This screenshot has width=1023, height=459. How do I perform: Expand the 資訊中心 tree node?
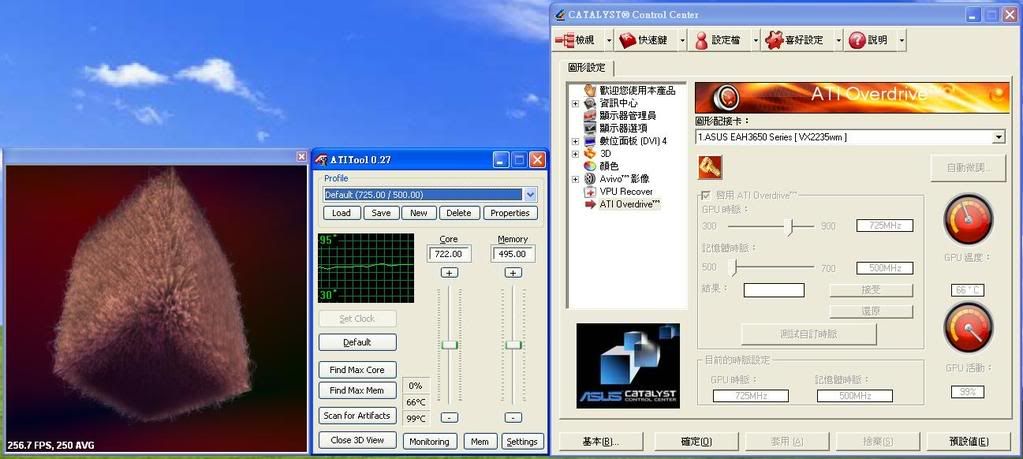point(575,104)
